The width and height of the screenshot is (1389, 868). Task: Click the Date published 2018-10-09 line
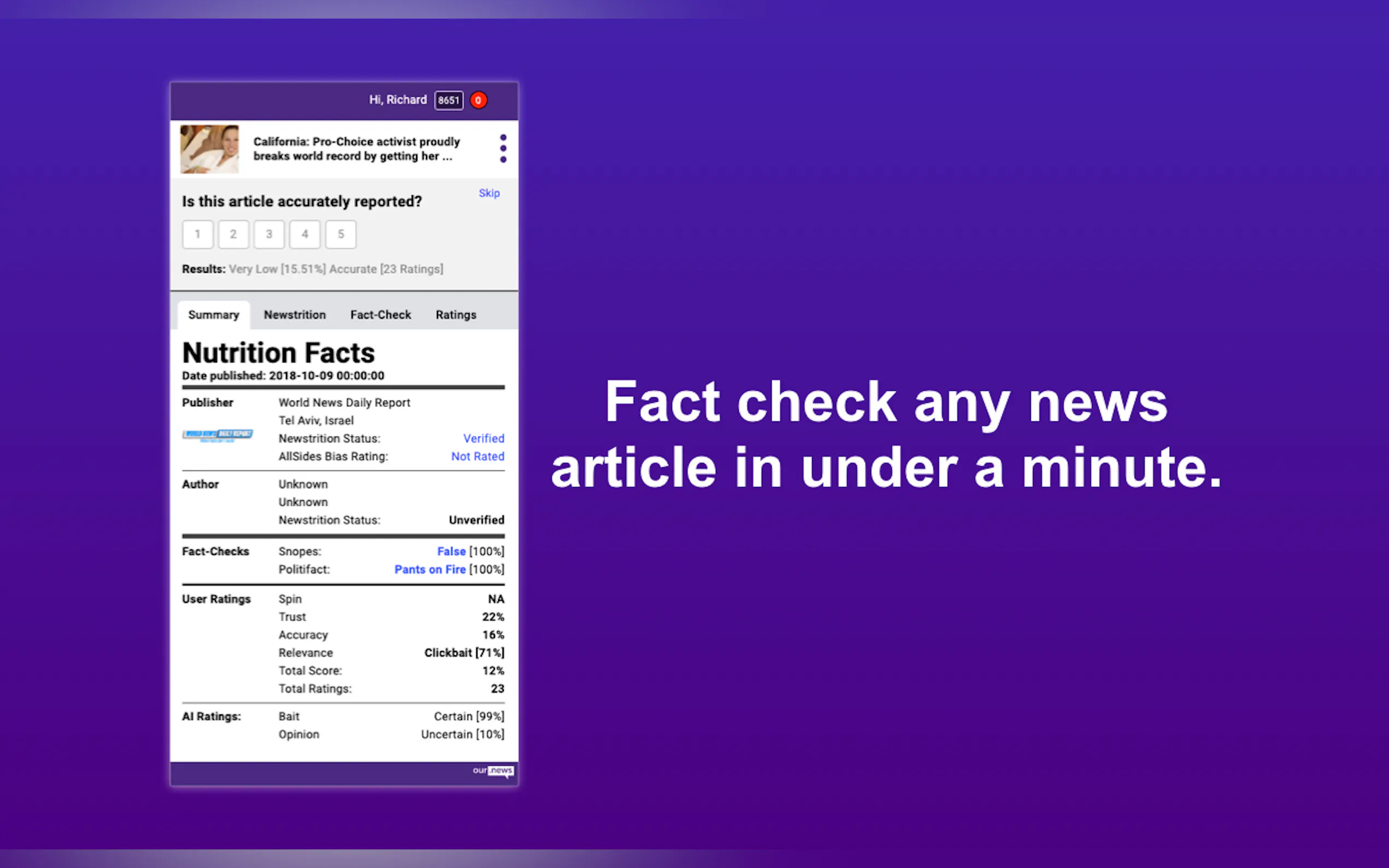pos(283,376)
